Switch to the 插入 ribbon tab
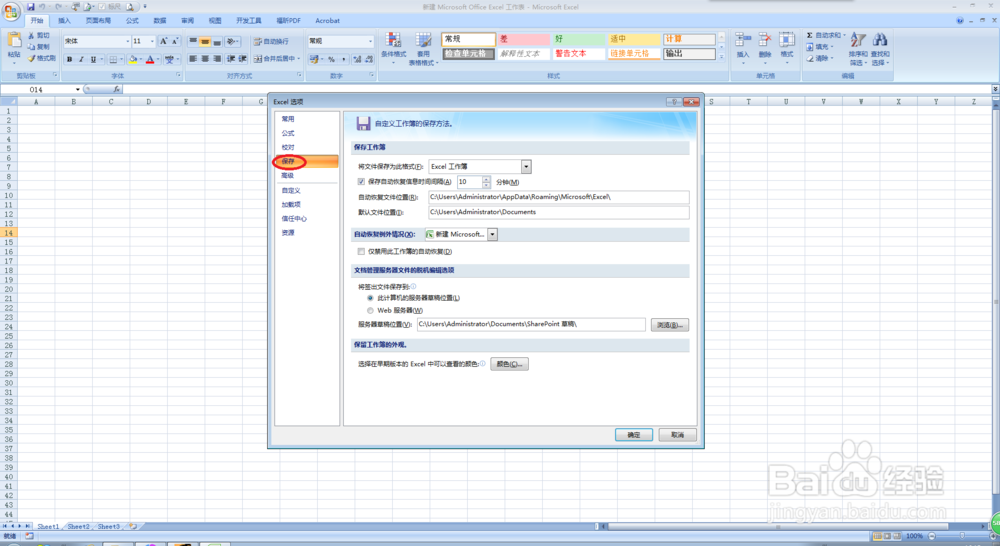Viewport: 1000px width, 546px height. coord(64,20)
